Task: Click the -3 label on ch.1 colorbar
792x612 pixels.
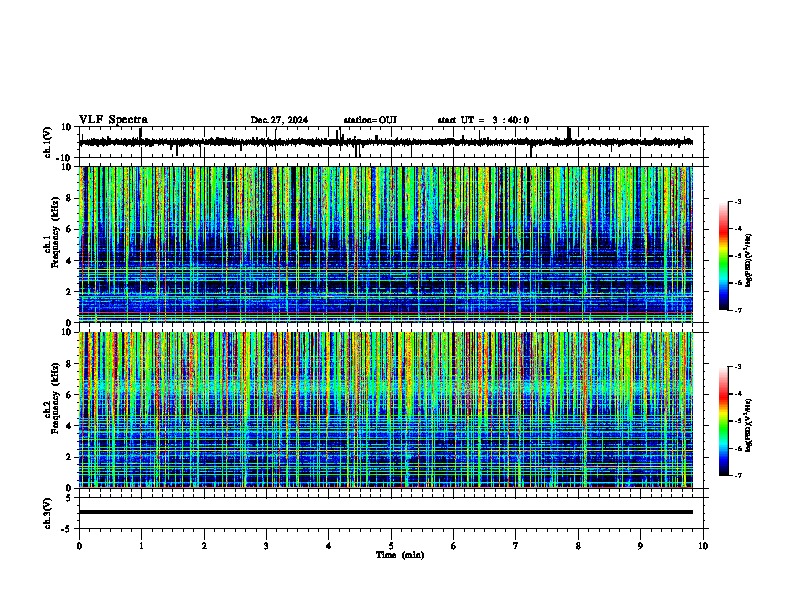Action: coord(738,201)
